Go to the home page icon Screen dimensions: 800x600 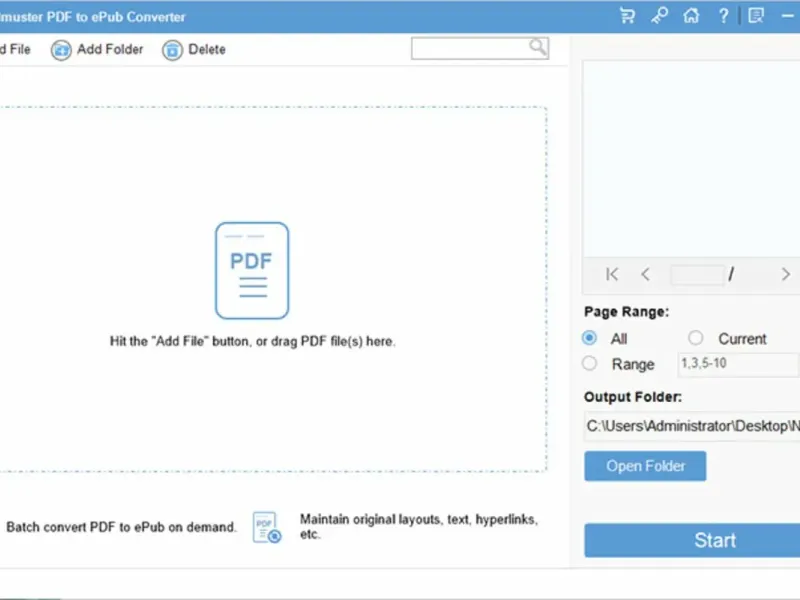691,16
